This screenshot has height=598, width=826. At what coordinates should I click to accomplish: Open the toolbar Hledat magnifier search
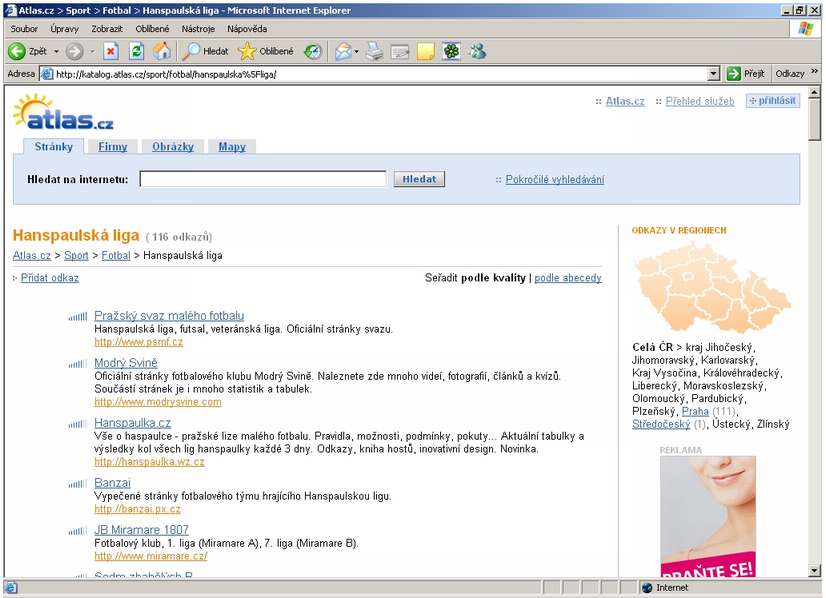[x=205, y=51]
